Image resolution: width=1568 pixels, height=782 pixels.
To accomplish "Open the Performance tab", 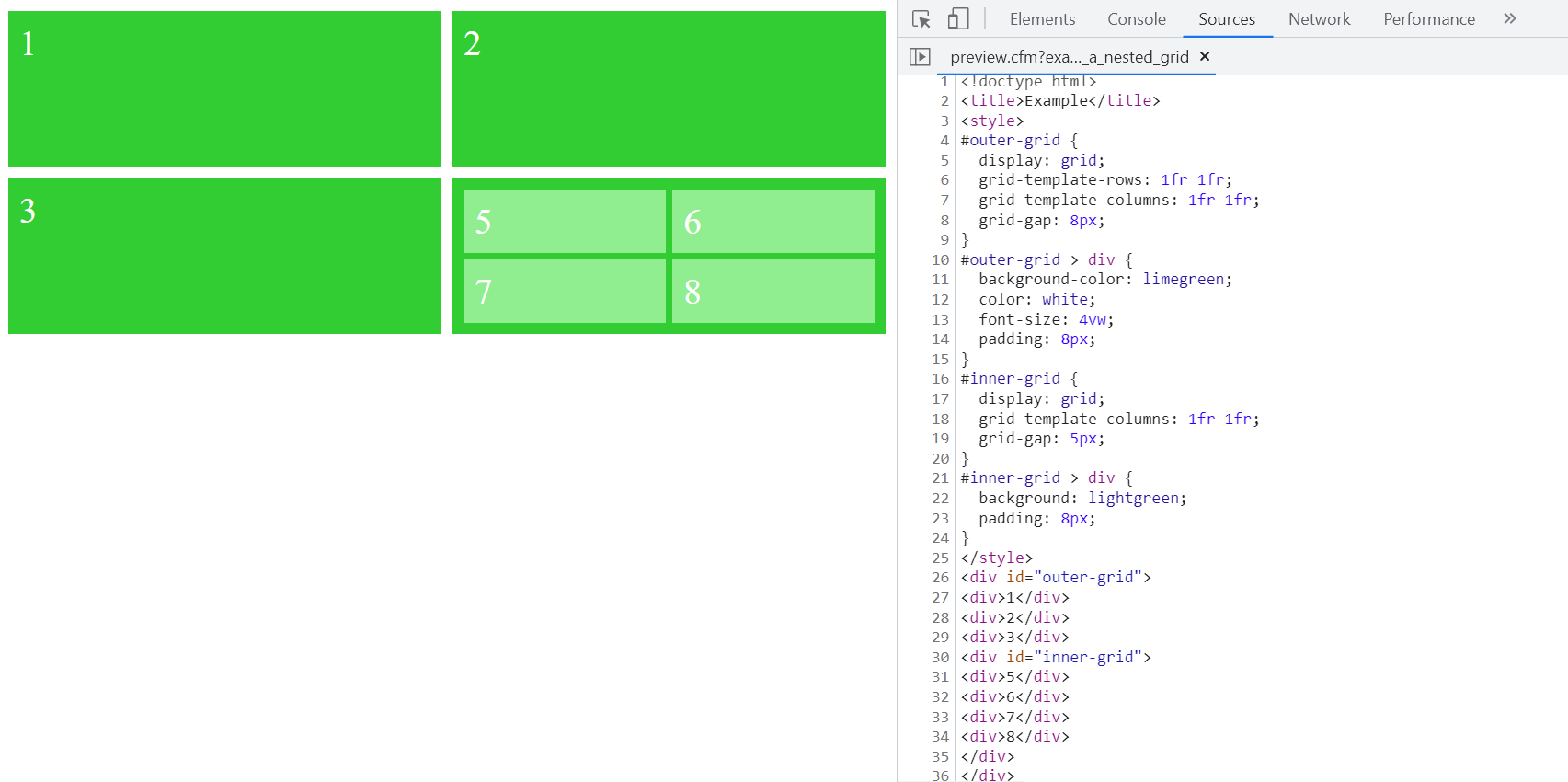I will pos(1428,19).
